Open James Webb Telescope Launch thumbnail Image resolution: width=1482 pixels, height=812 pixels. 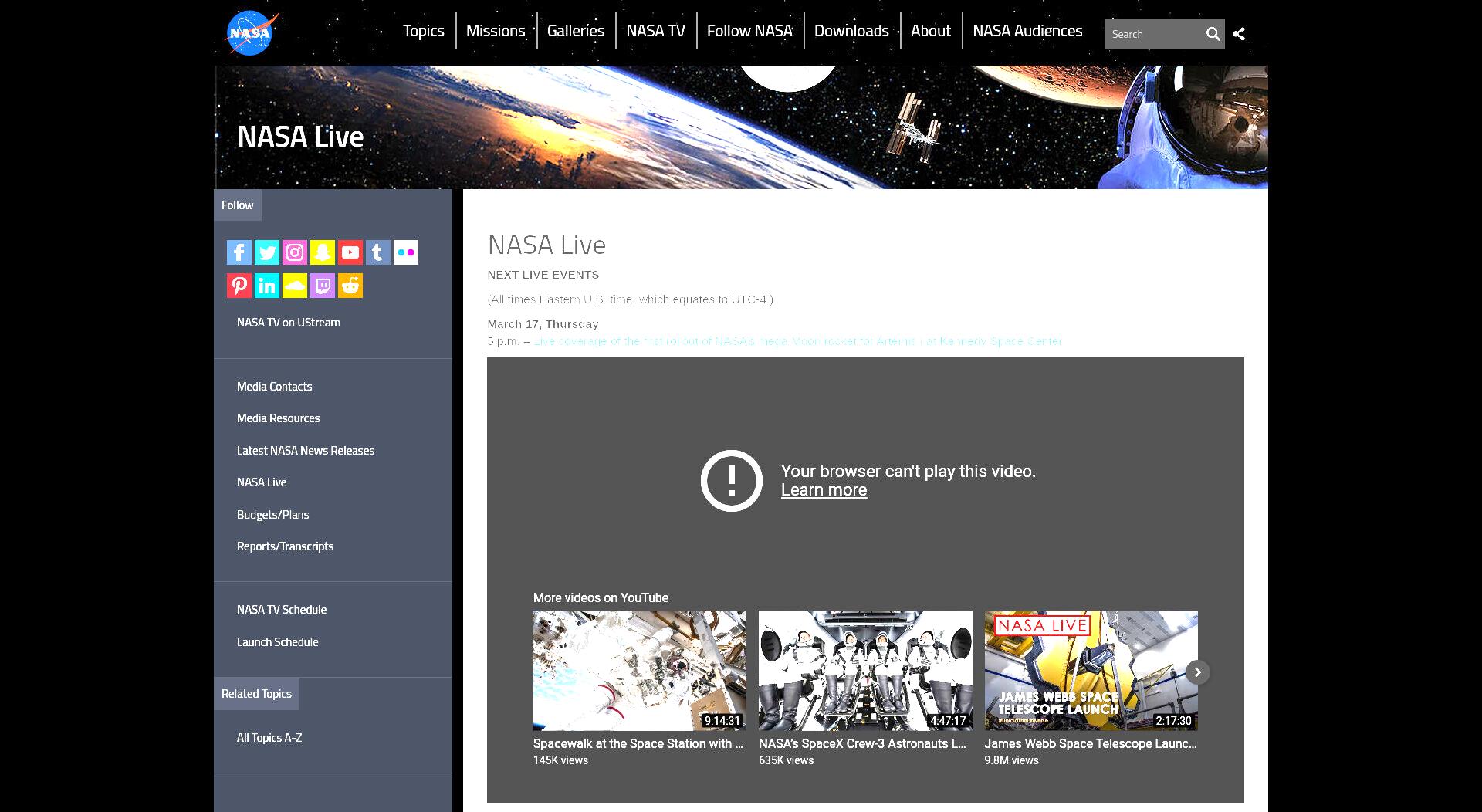point(1091,671)
